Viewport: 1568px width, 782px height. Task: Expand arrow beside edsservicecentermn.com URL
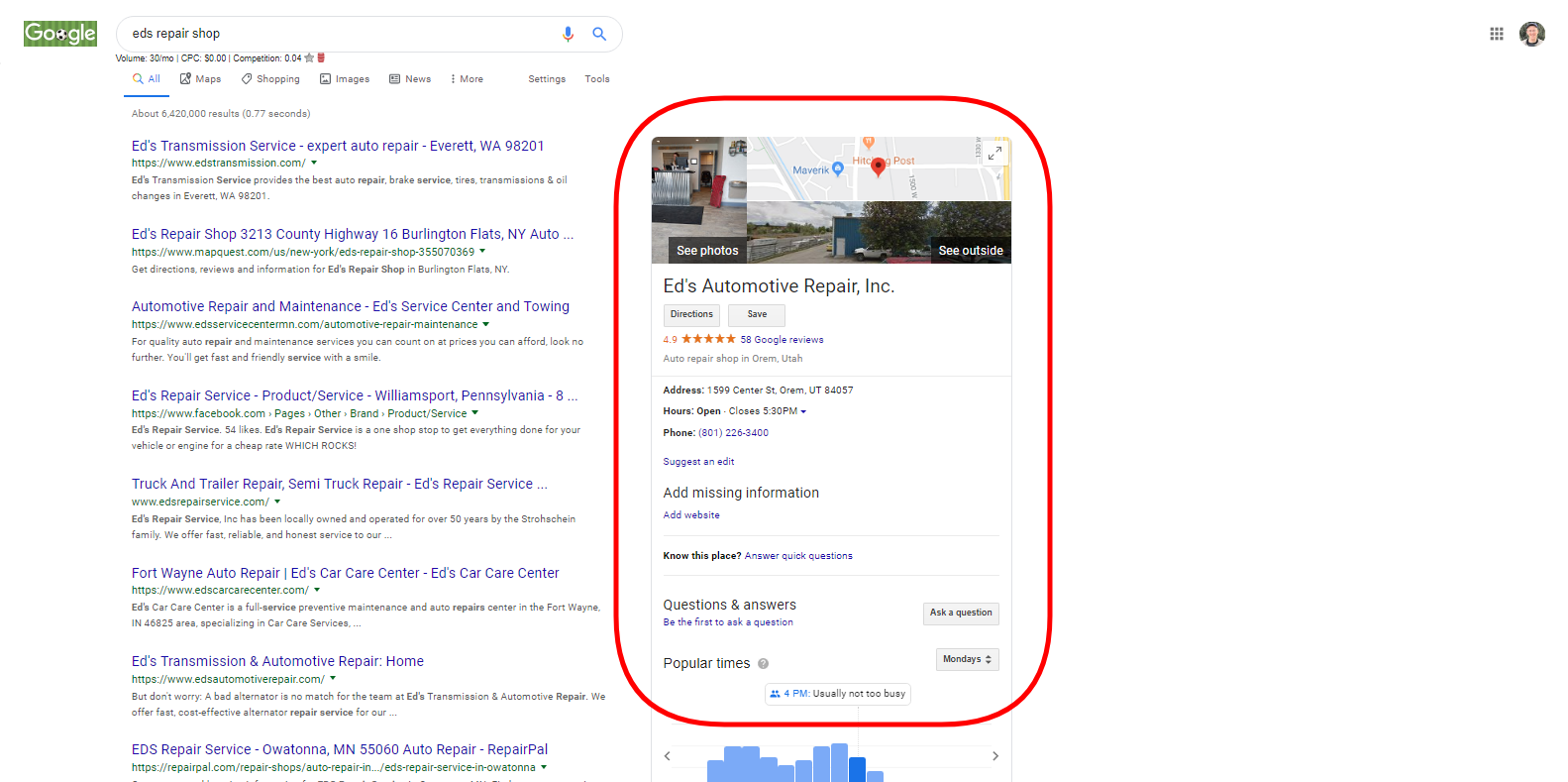(485, 324)
